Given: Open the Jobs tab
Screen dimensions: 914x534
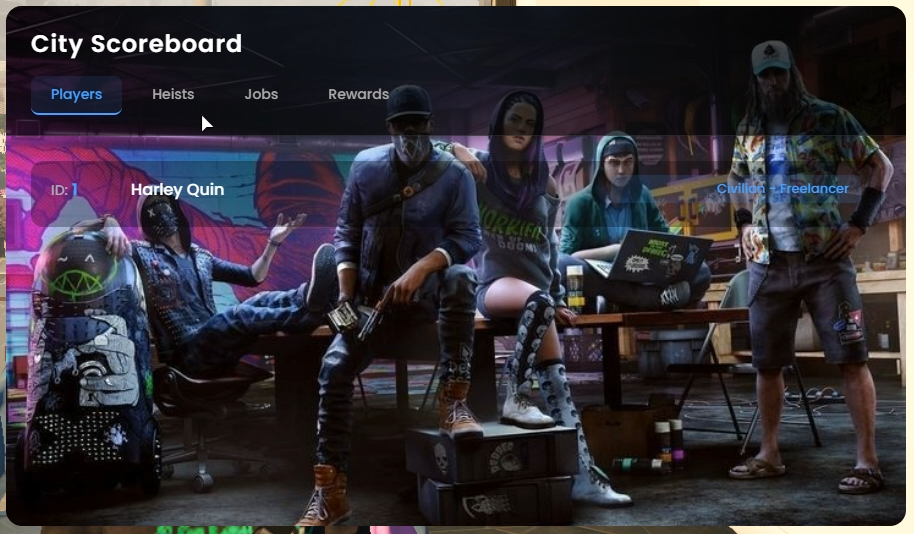Looking at the screenshot, I should (x=261, y=95).
